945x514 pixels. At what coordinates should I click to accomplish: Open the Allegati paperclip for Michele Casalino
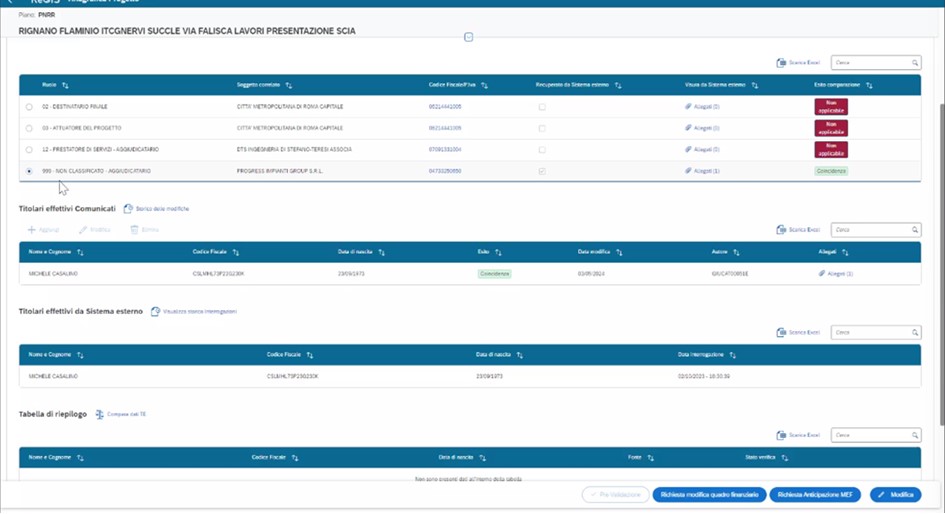click(x=822, y=273)
